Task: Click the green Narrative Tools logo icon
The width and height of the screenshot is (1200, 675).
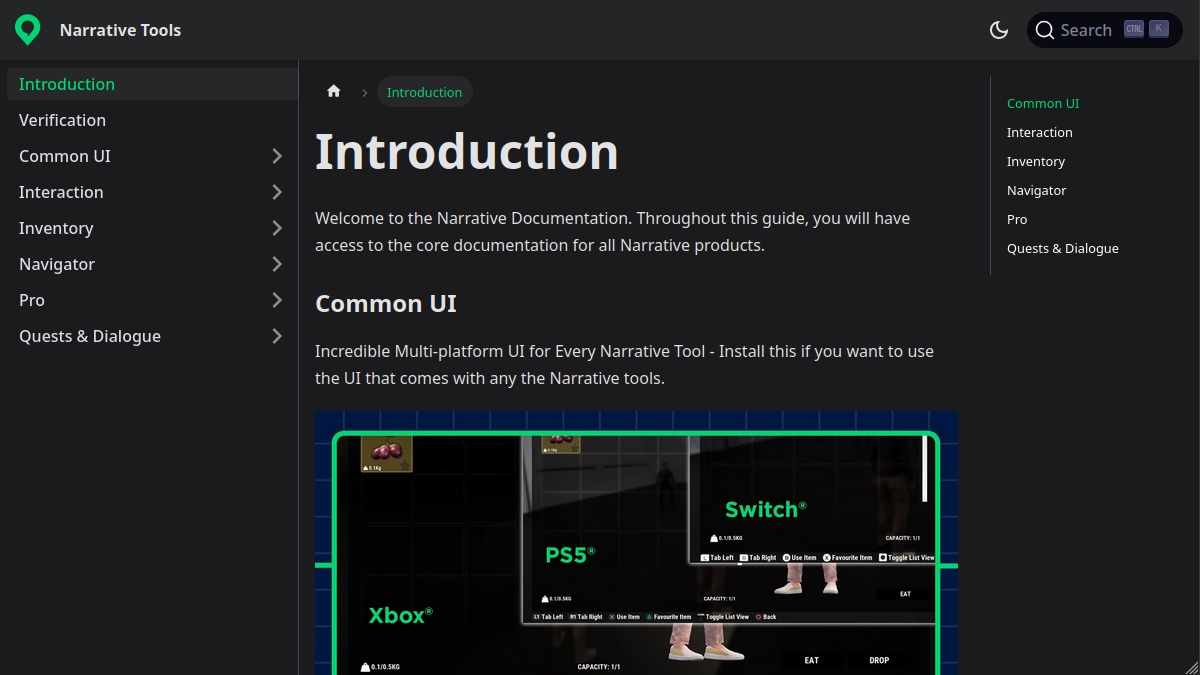Action: (28, 30)
